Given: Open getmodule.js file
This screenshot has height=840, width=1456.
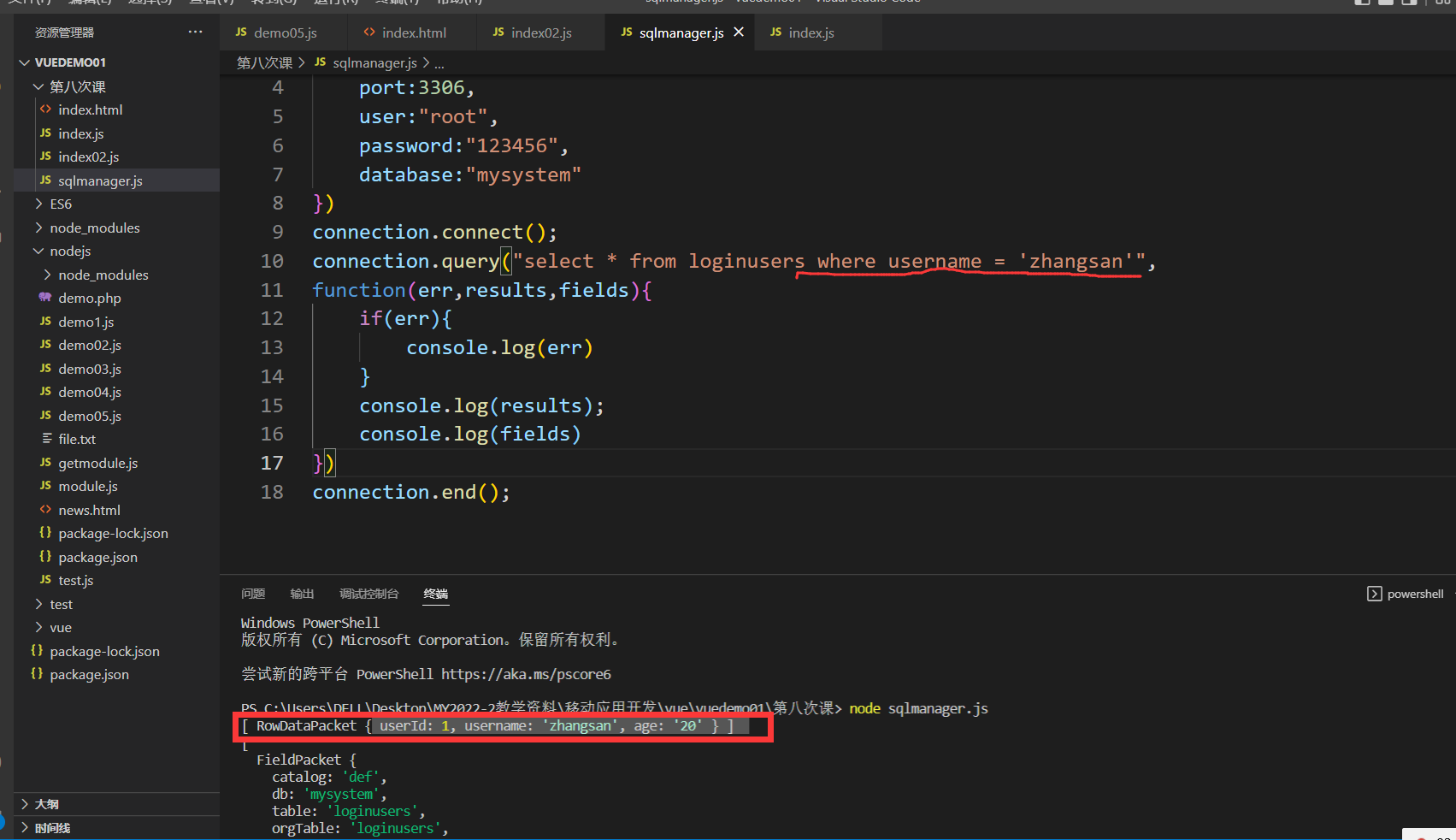Looking at the screenshot, I should [x=116, y=463].
